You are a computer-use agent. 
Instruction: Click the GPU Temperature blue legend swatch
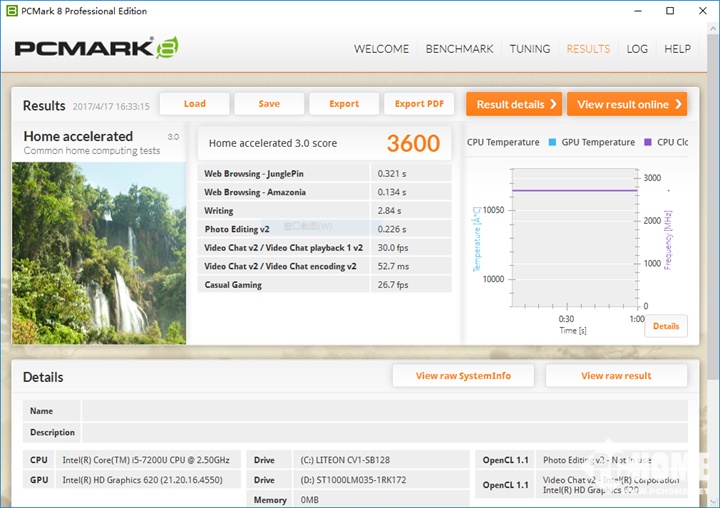552,142
